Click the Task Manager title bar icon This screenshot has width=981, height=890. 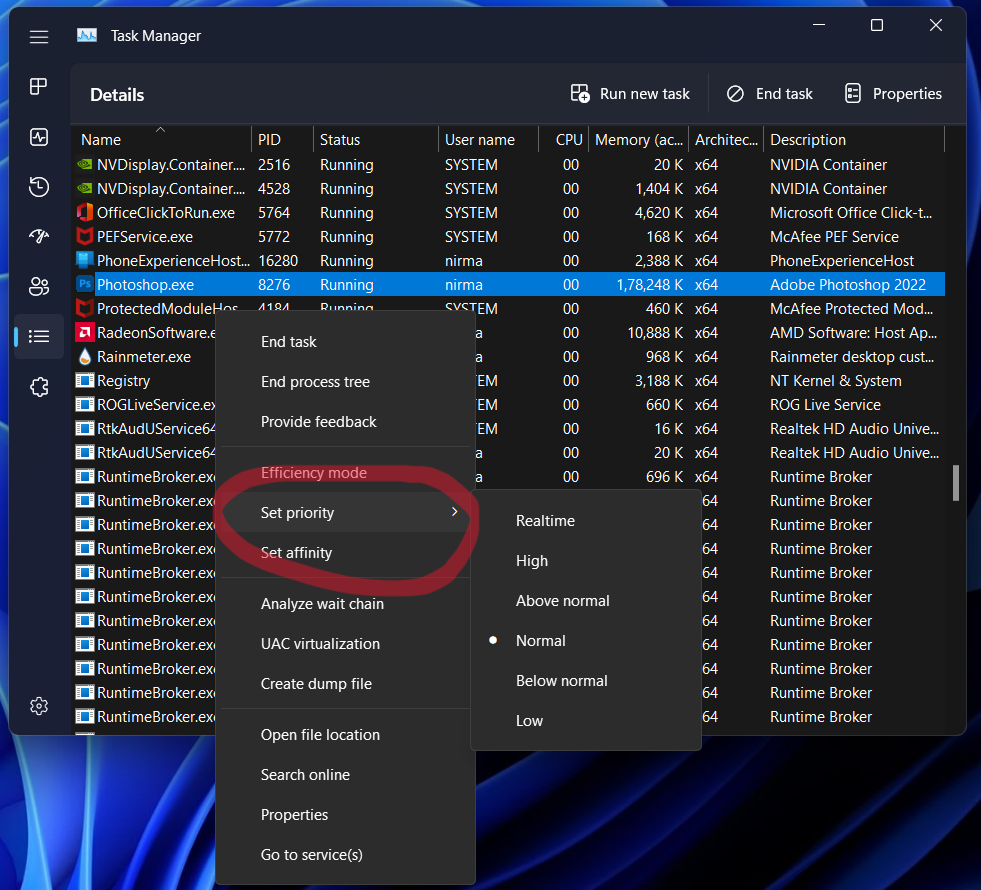[x=87, y=36]
